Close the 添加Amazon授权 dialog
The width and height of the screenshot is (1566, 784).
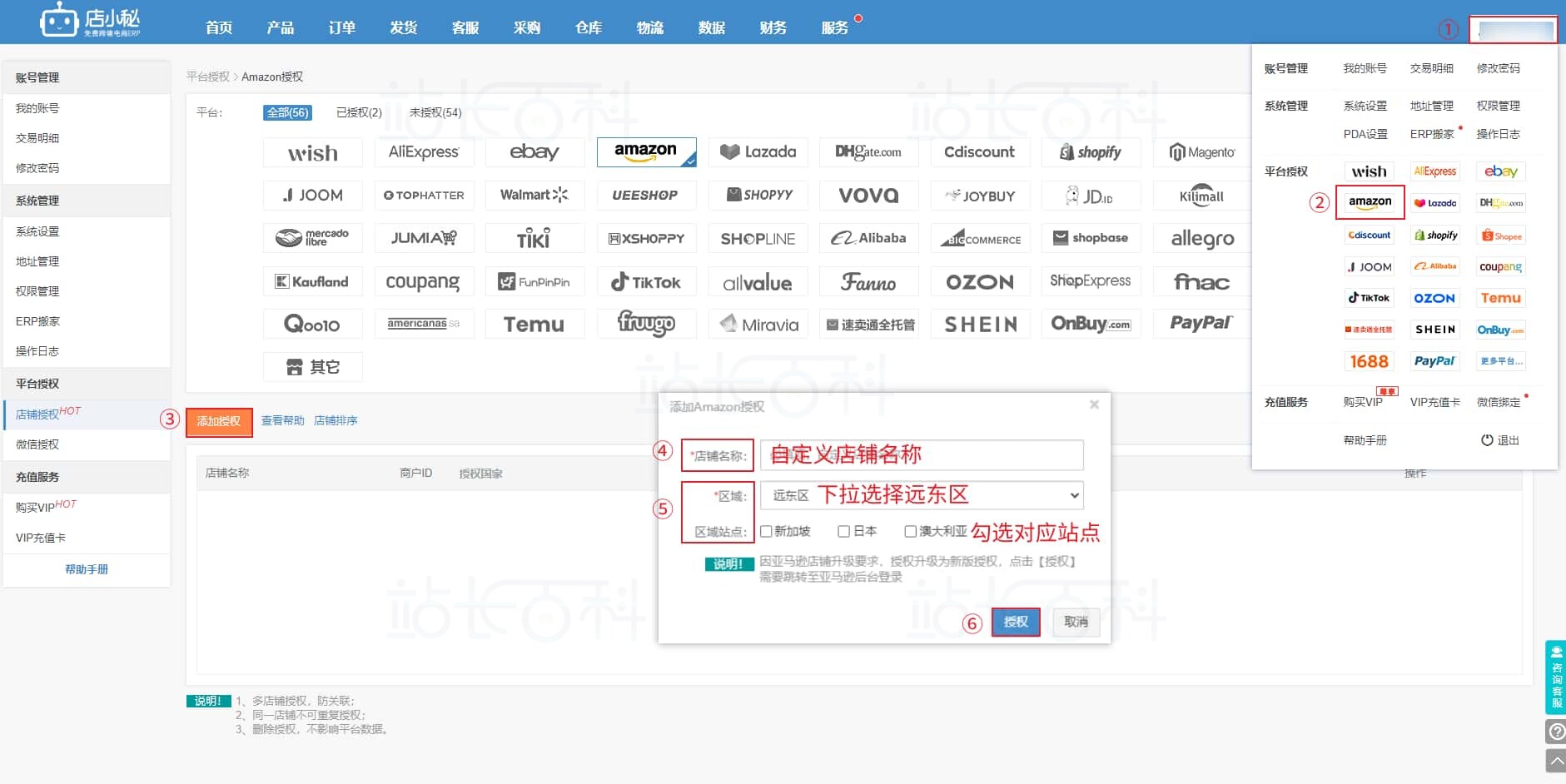coord(1095,405)
